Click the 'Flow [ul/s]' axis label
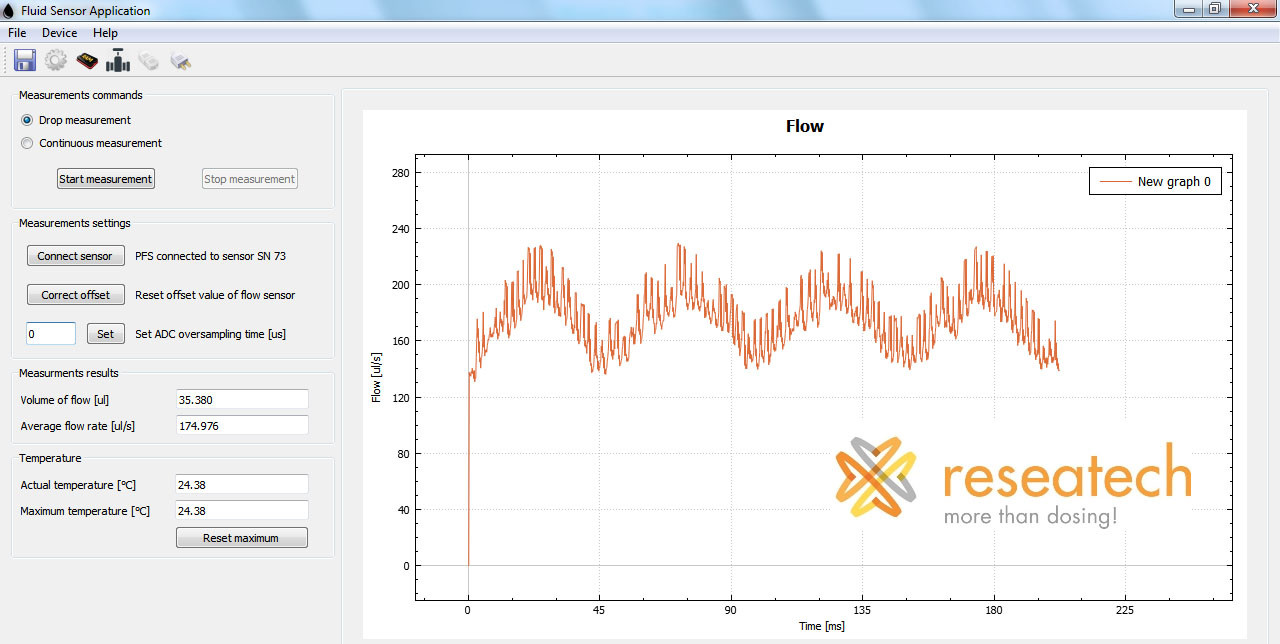The width and height of the screenshot is (1280, 644). 377,377
